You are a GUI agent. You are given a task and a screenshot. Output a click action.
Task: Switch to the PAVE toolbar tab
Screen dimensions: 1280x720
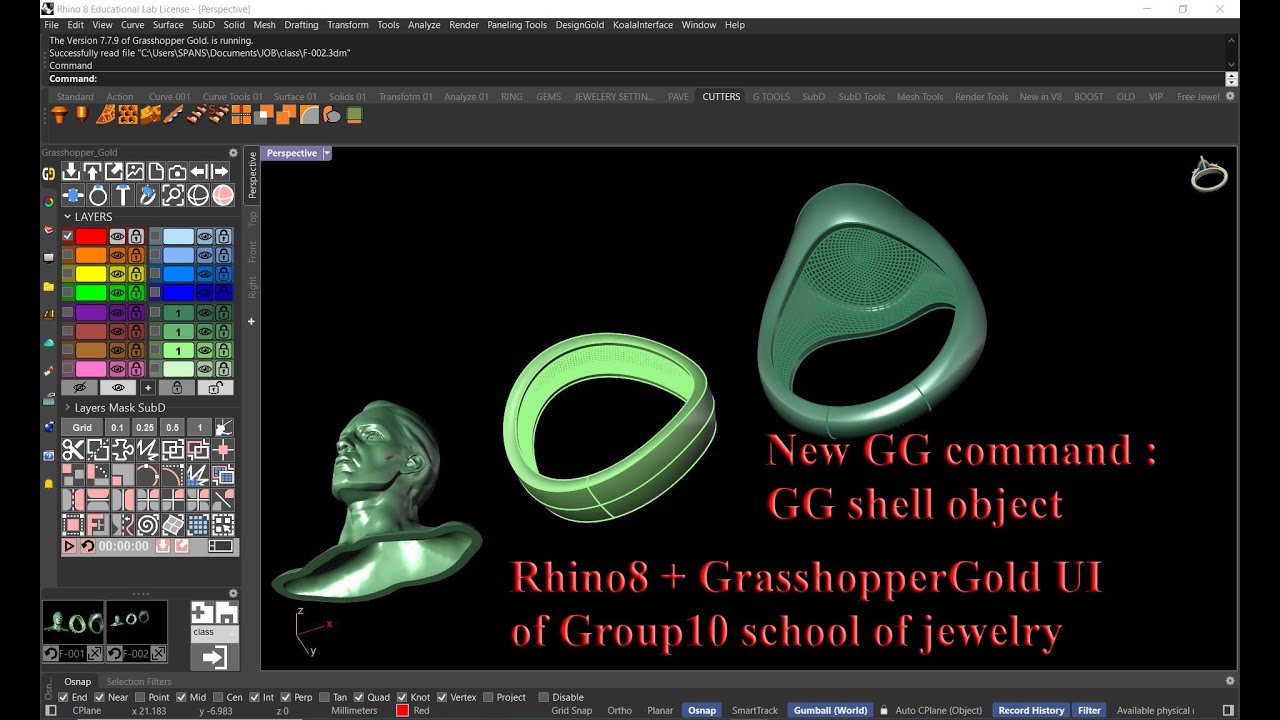(678, 97)
